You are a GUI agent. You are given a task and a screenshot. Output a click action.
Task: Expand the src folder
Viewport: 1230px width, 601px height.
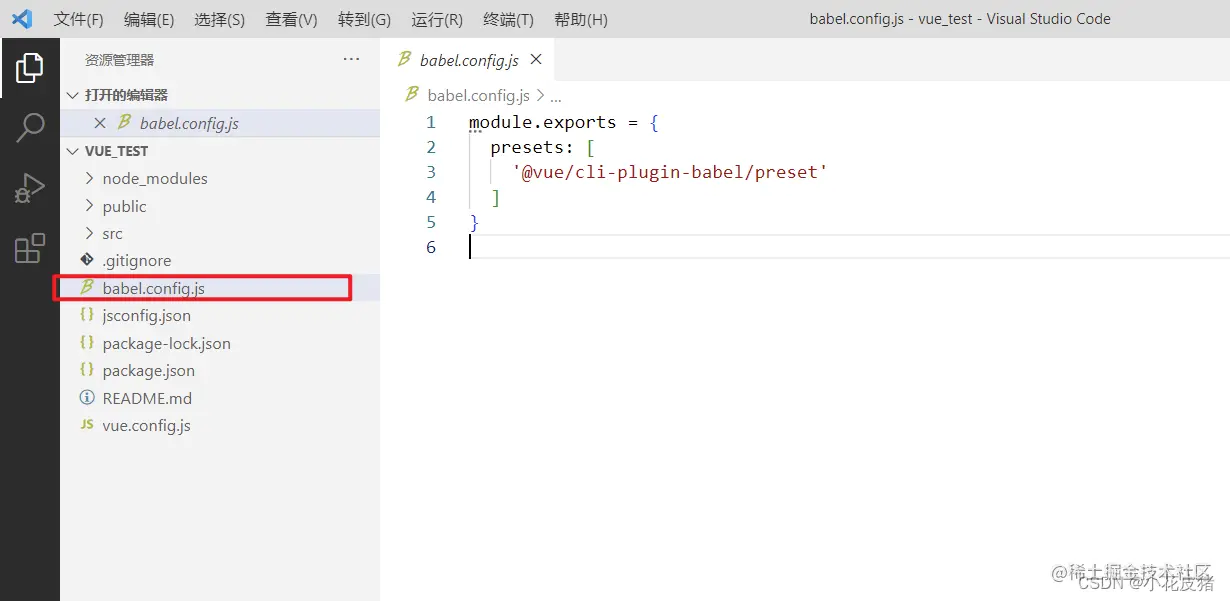click(x=89, y=233)
